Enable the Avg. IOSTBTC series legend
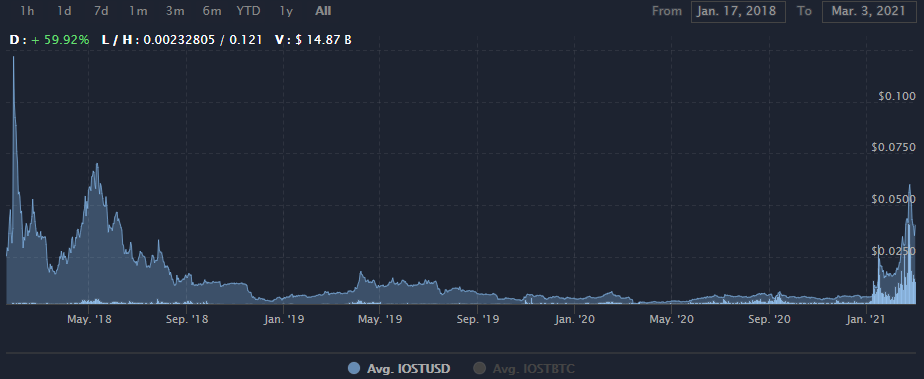The height and width of the screenshot is (379, 924). click(x=524, y=369)
